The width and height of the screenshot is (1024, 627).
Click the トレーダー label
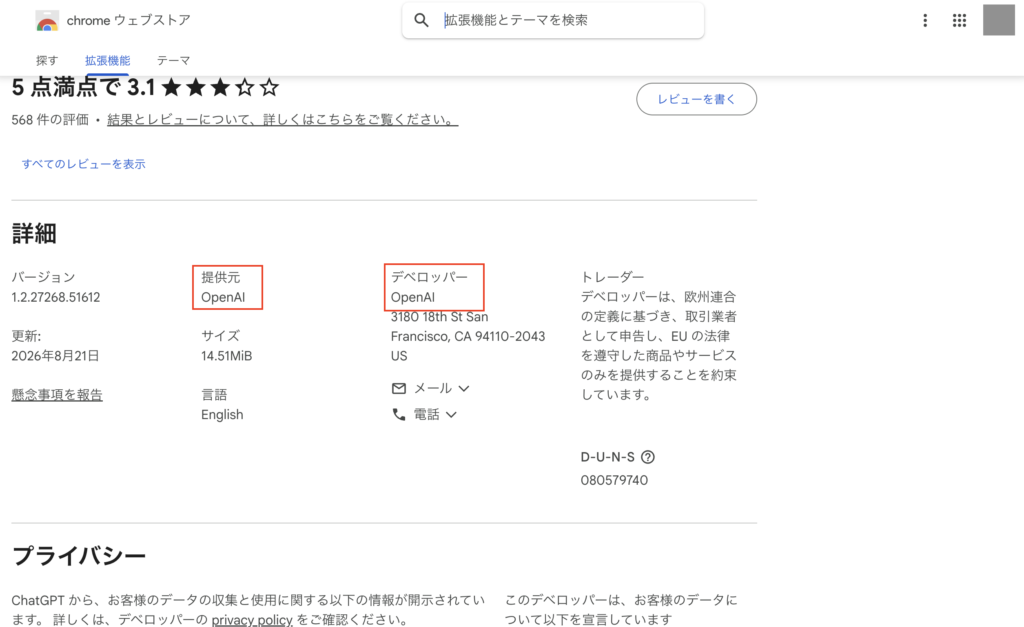coord(613,277)
